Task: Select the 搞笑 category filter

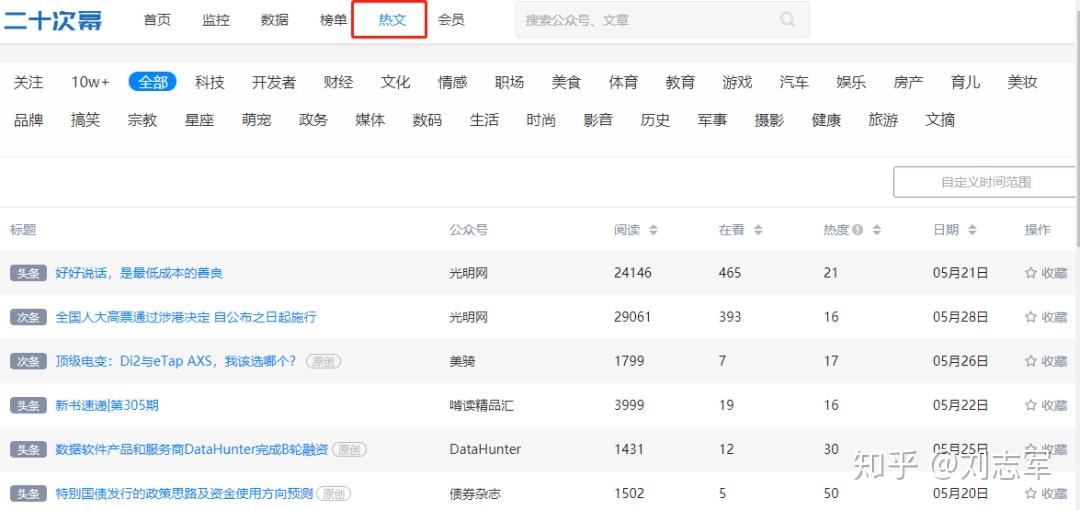Action: (85, 120)
